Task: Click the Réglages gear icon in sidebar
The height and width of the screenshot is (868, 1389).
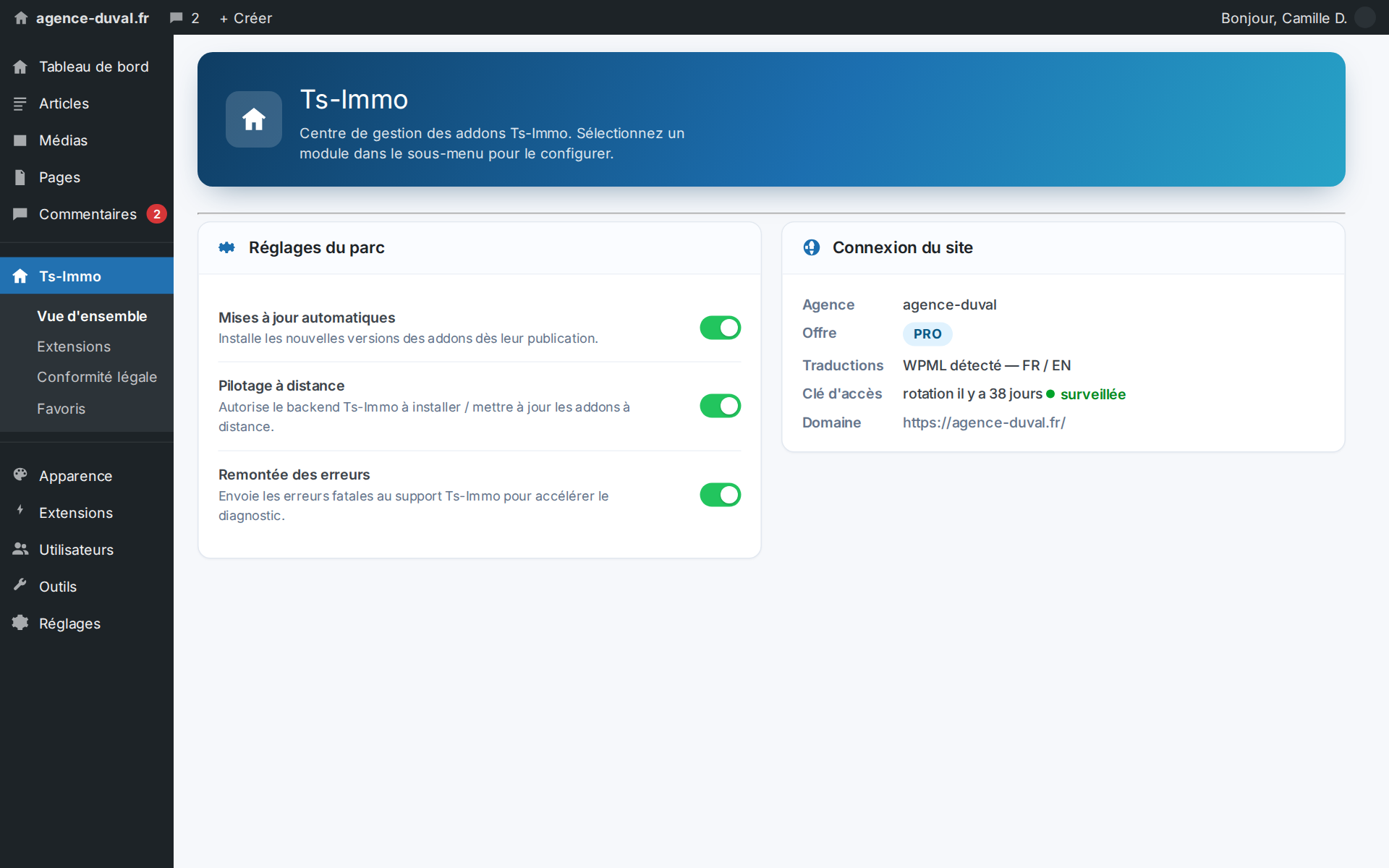Action: 20,623
